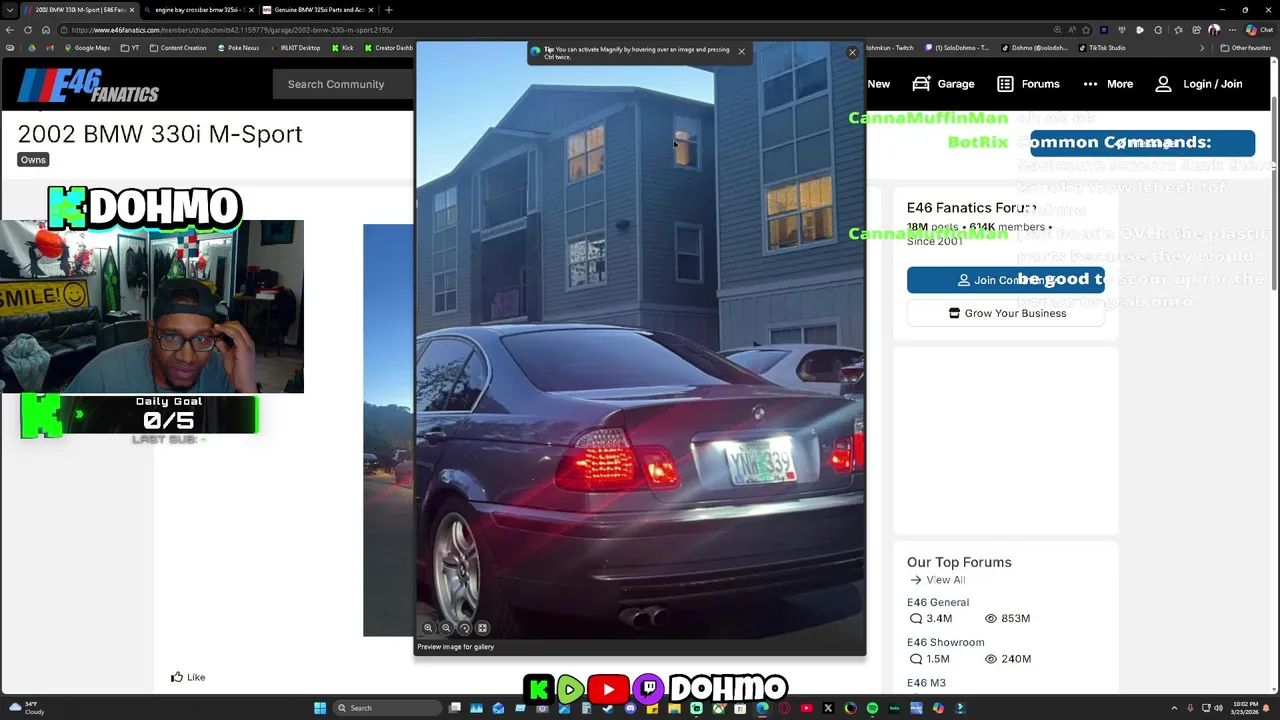1280x720 pixels.
Task: Open the volume tray icon
Action: pyautogui.click(x=1219, y=708)
